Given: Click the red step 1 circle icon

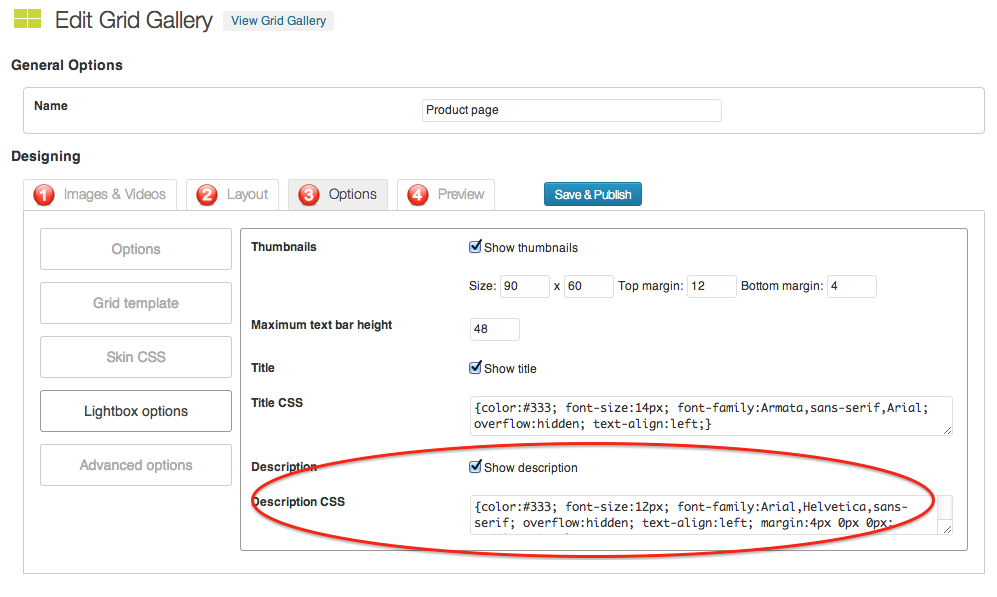Looking at the screenshot, I should [x=44, y=195].
